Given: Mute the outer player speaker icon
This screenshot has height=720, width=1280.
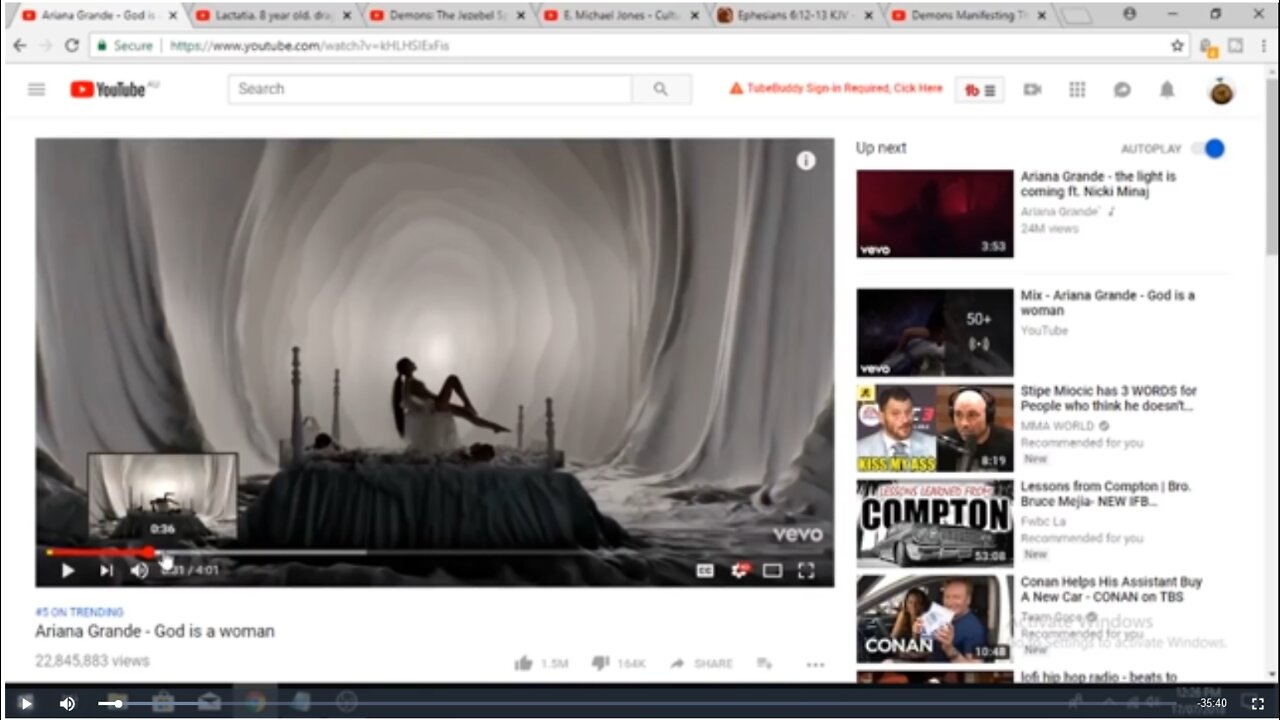Looking at the screenshot, I should click(x=67, y=703).
